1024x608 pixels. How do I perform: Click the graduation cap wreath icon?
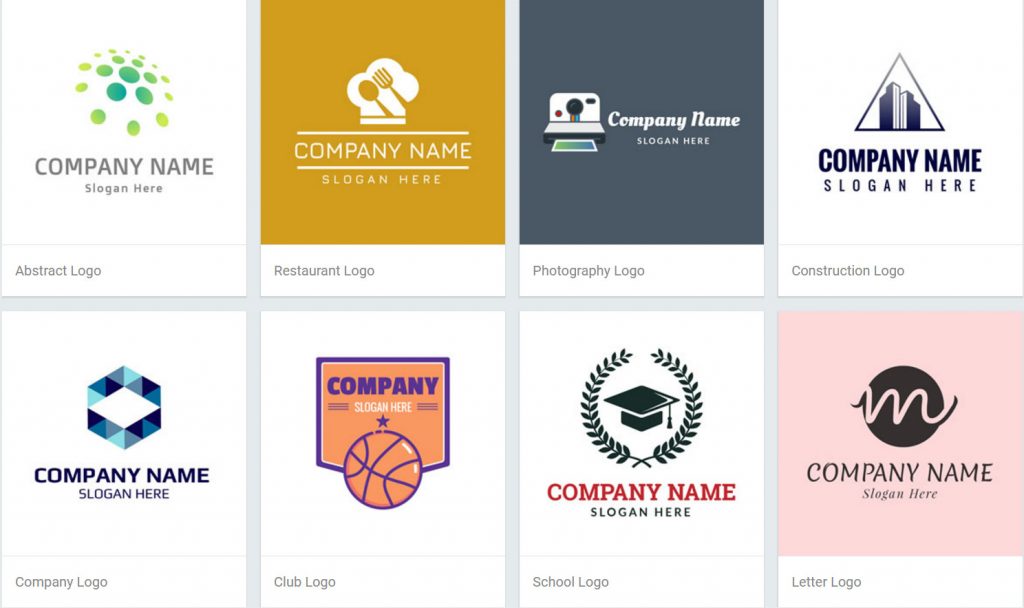coord(641,408)
